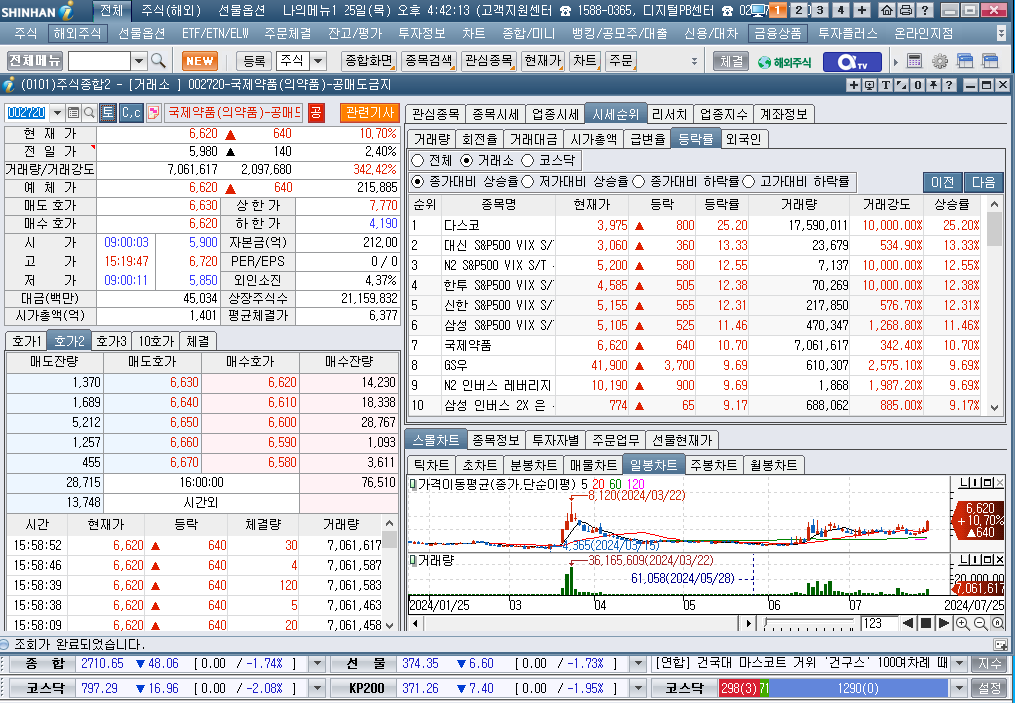This screenshot has height=703, width=1015.
Task: Click the first cascading-windows toolbar icon
Action: (965, 61)
